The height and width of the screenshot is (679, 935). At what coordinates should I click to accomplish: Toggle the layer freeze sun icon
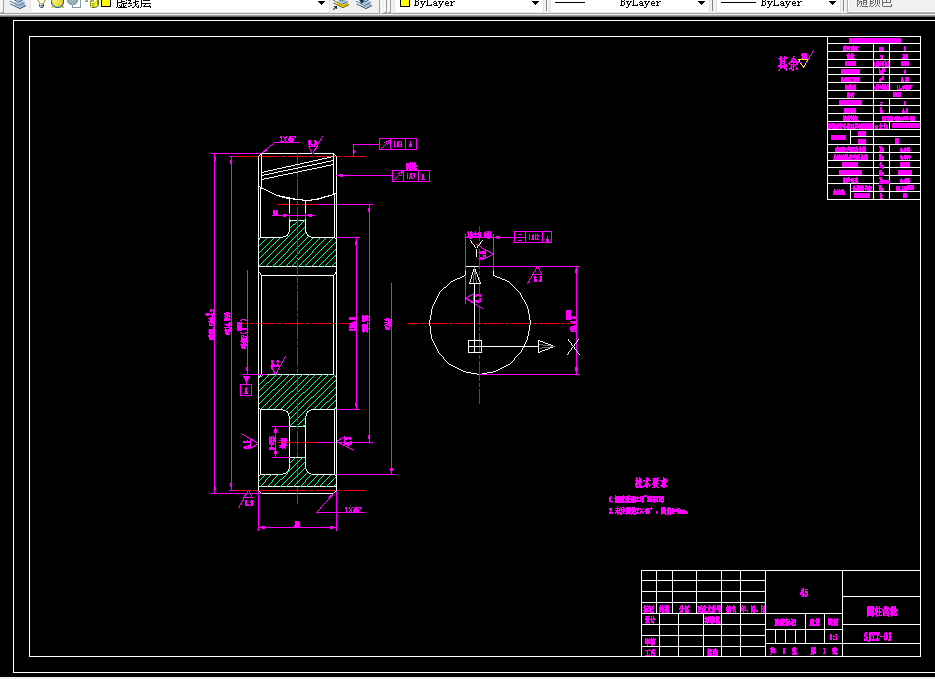coord(57,3)
